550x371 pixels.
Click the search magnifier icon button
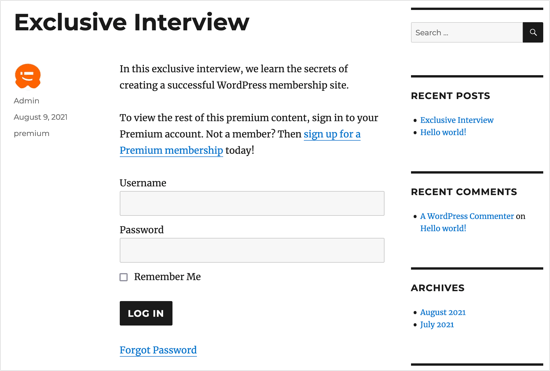pyautogui.click(x=533, y=33)
